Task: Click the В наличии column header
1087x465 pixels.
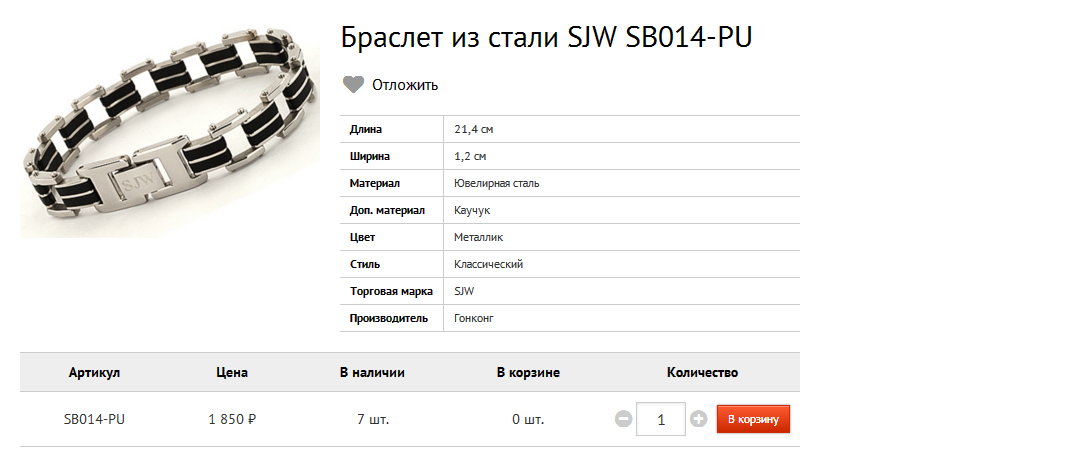Action: (x=372, y=373)
